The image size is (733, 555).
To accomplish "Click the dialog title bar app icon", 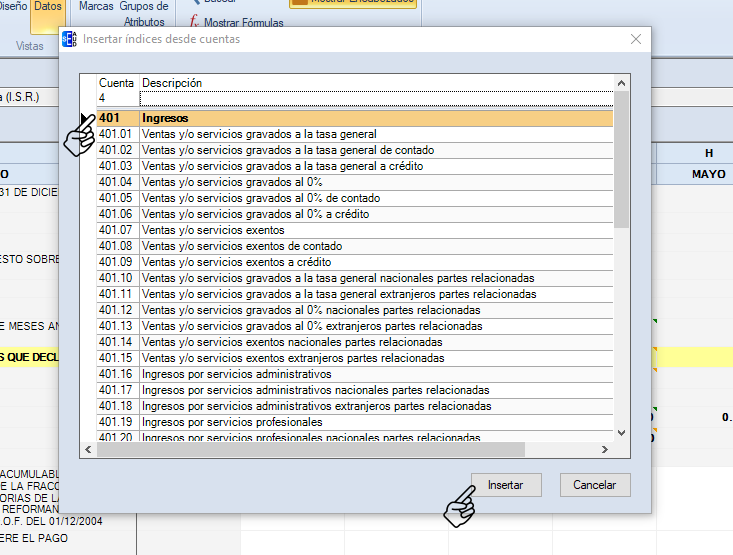I will pos(69,39).
